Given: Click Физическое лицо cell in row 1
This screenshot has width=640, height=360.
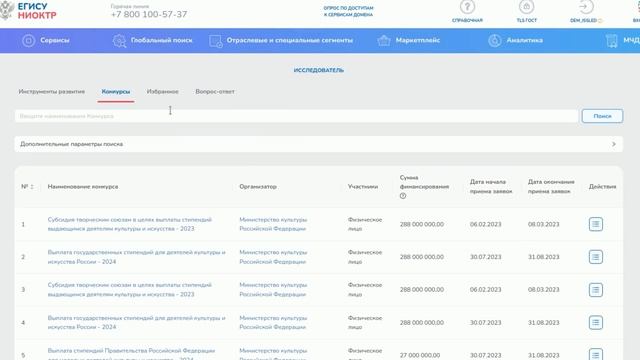Looking at the screenshot, I should coord(365,224).
